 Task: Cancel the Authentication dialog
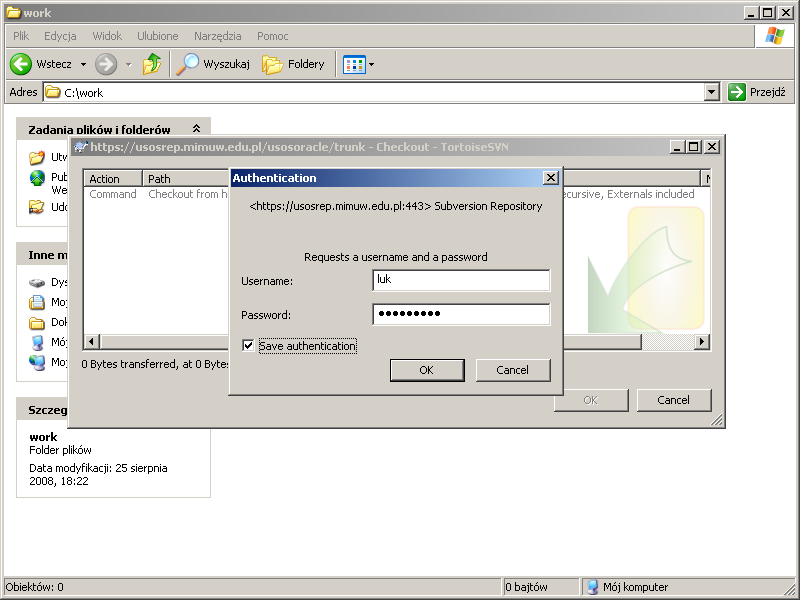pos(513,370)
